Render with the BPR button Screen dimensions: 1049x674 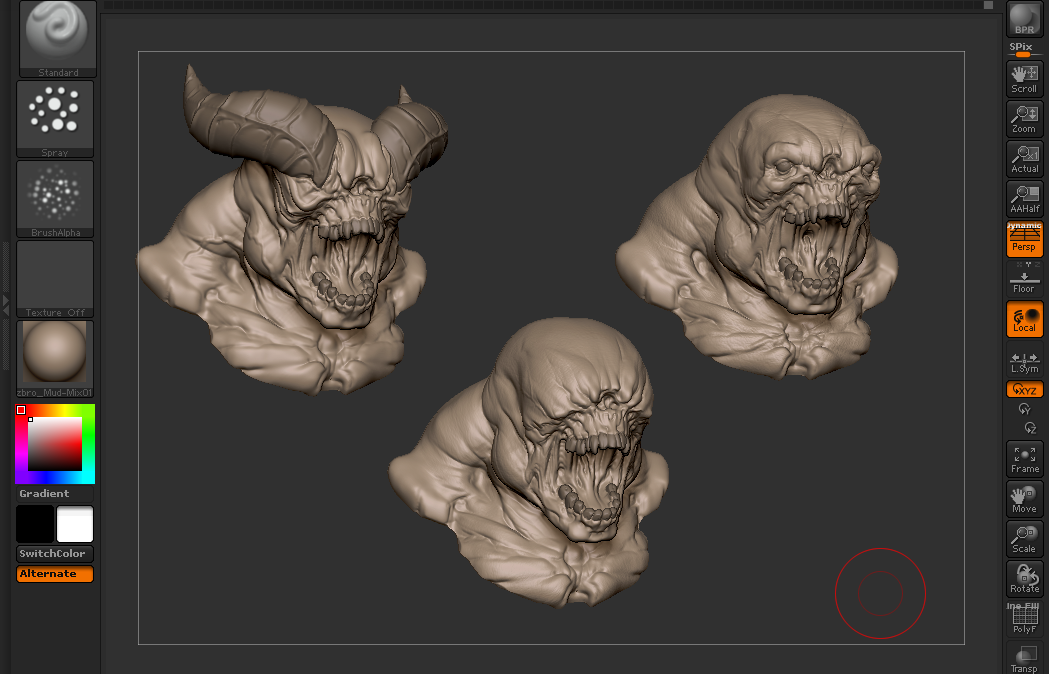tap(1024, 19)
